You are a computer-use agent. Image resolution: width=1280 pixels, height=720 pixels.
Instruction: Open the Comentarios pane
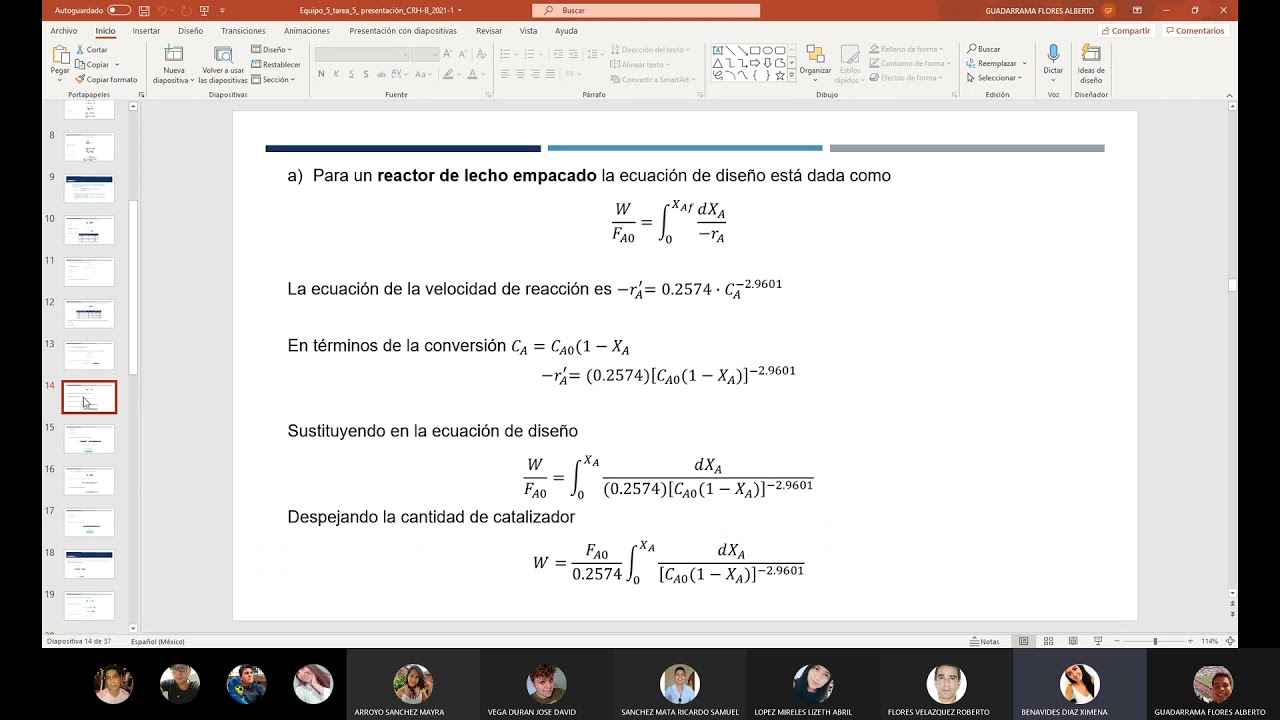[1194, 31]
